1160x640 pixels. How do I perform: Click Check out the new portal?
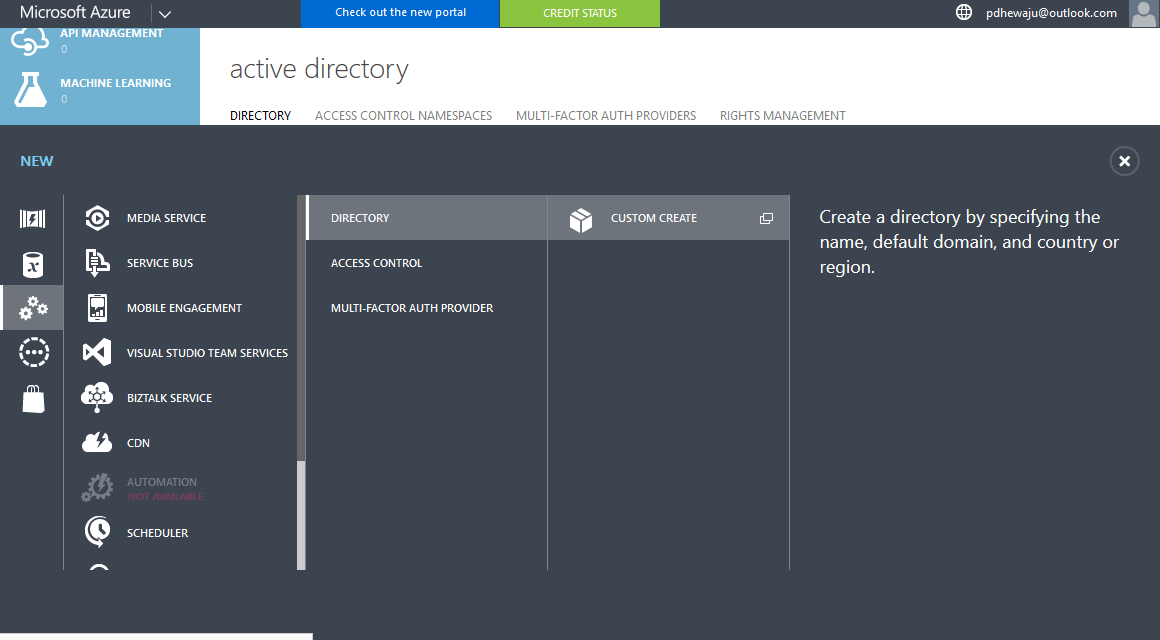point(400,13)
